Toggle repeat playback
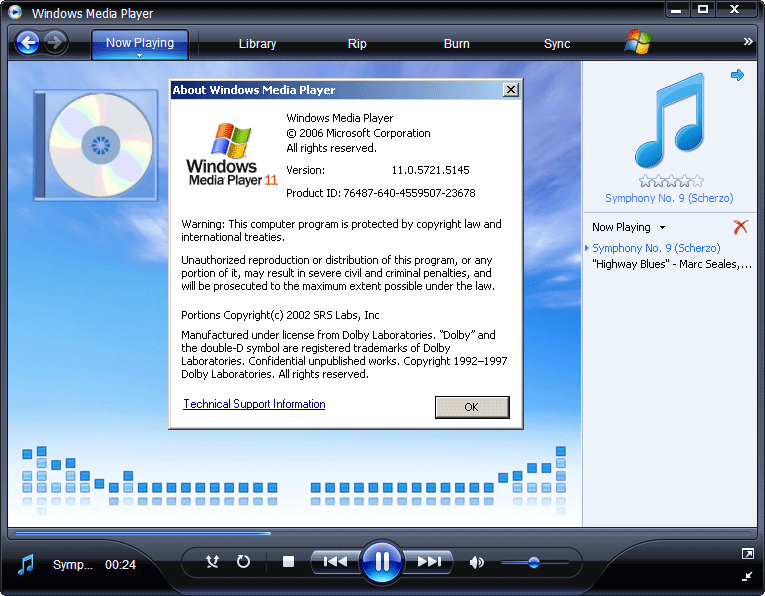Image resolution: width=765 pixels, height=596 pixels. pyautogui.click(x=243, y=562)
